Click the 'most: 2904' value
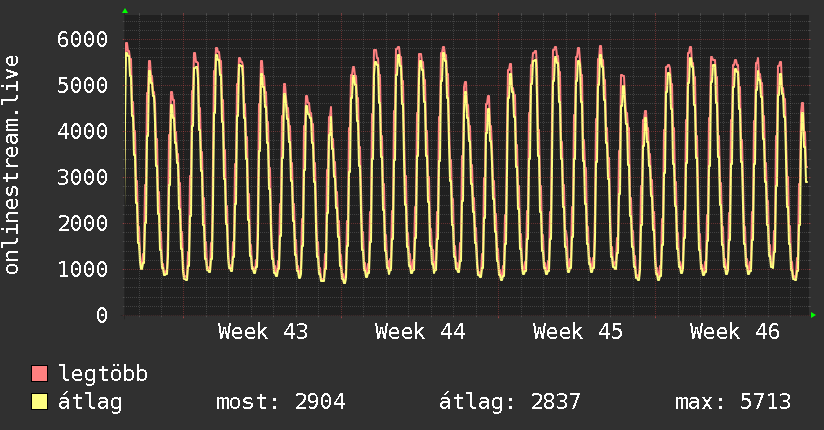 click(x=281, y=402)
